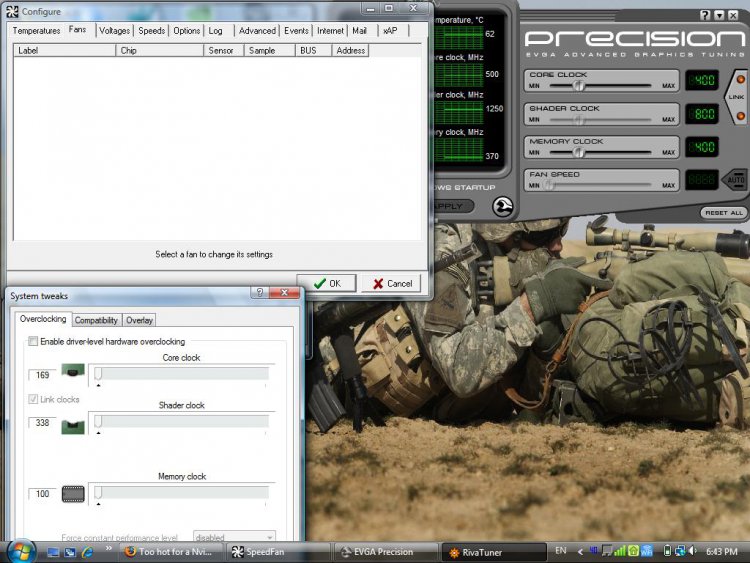Image resolution: width=750 pixels, height=563 pixels.
Task: Open the Voltages tab
Action: click(x=114, y=31)
